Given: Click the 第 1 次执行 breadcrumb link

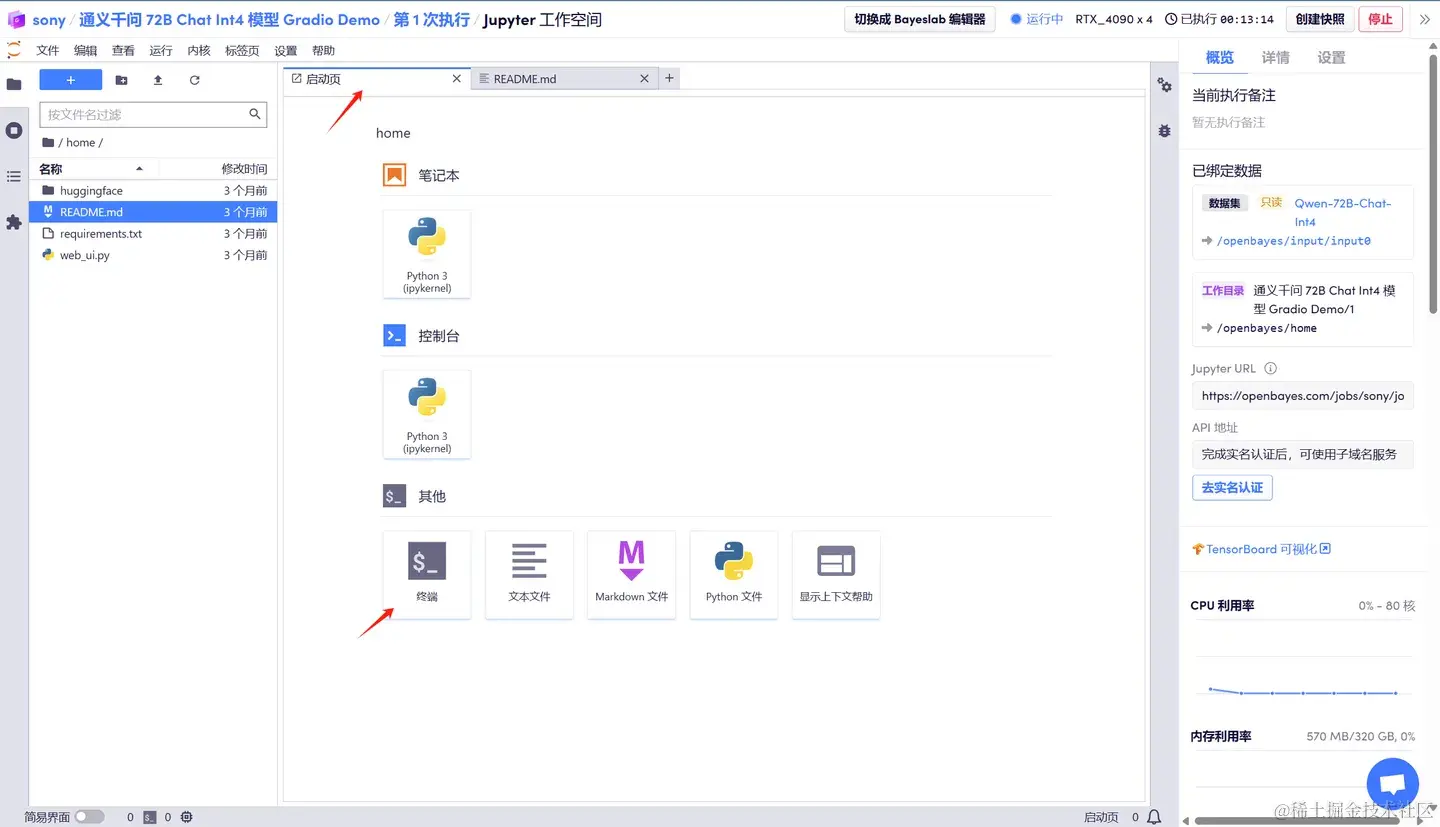Looking at the screenshot, I should click(432, 20).
